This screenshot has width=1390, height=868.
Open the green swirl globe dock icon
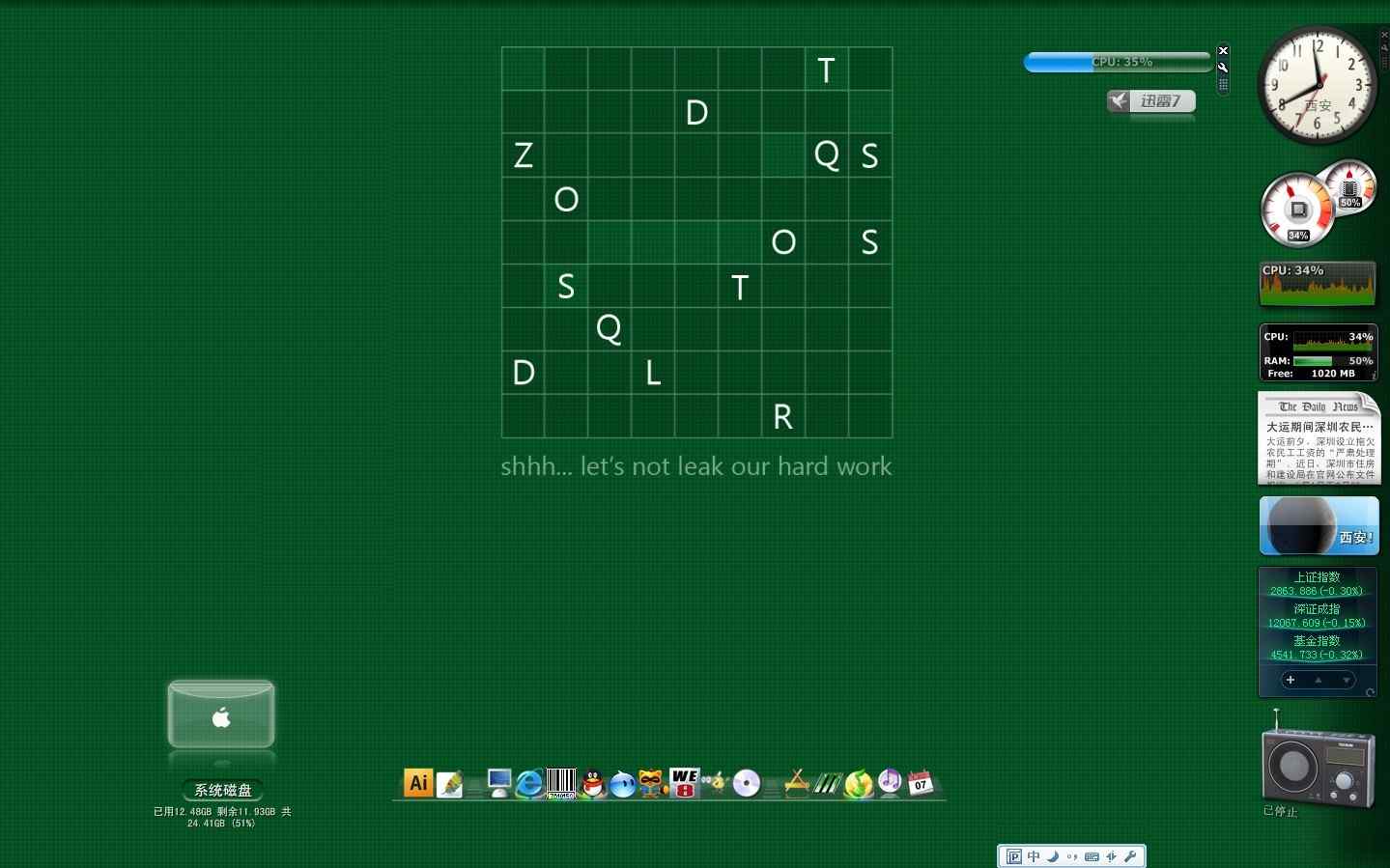pyautogui.click(x=858, y=784)
